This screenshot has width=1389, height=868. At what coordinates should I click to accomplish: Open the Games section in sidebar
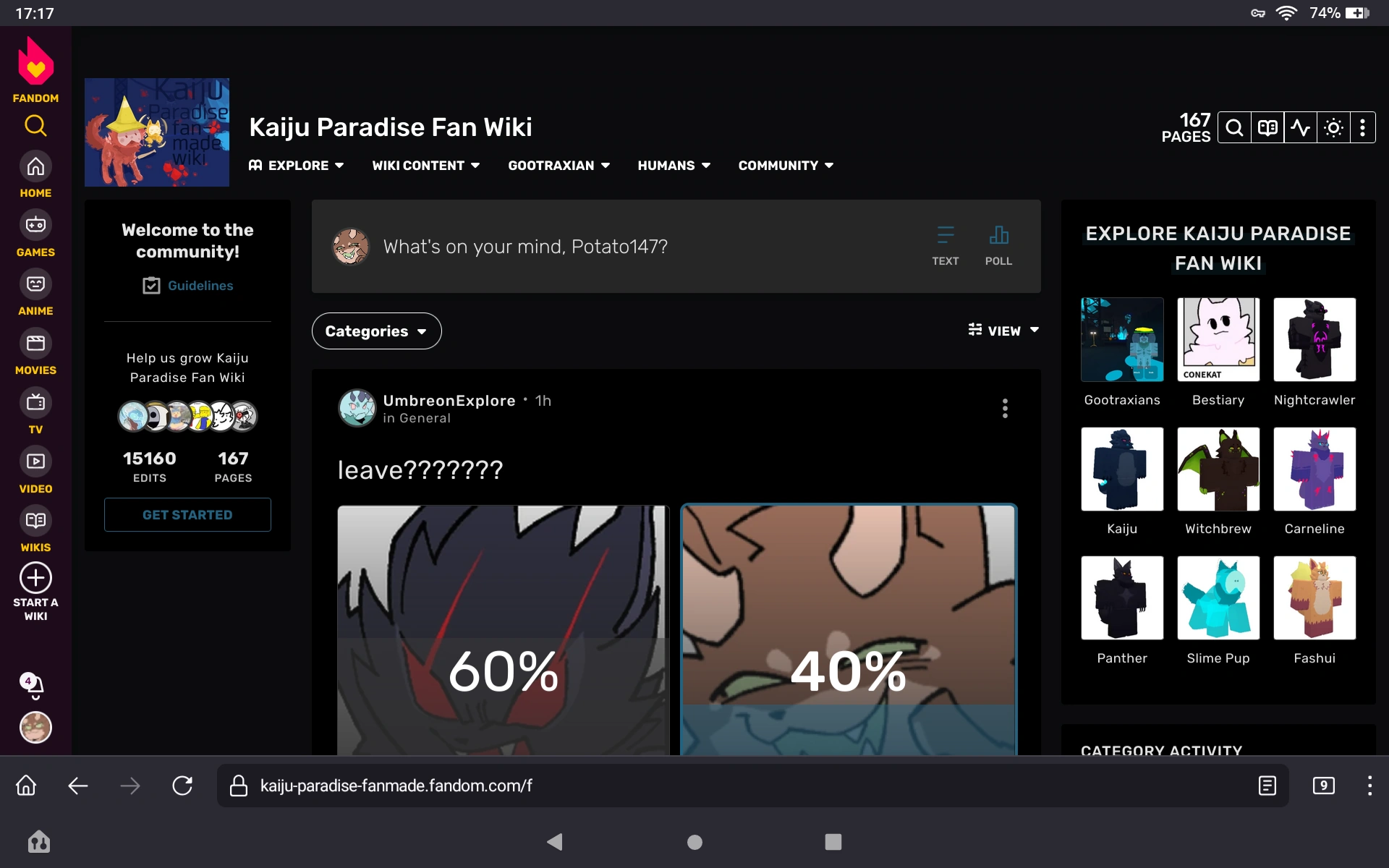pos(35,225)
